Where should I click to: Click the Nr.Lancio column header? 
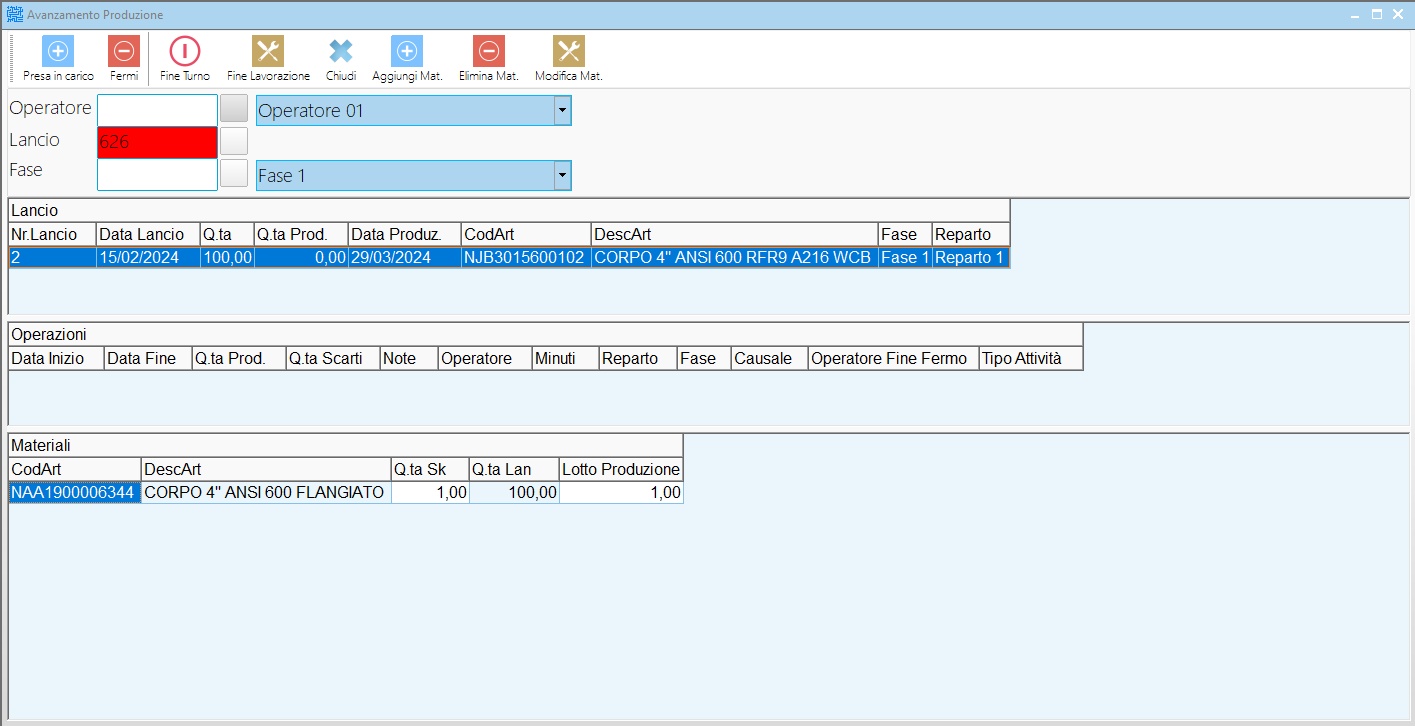52,234
